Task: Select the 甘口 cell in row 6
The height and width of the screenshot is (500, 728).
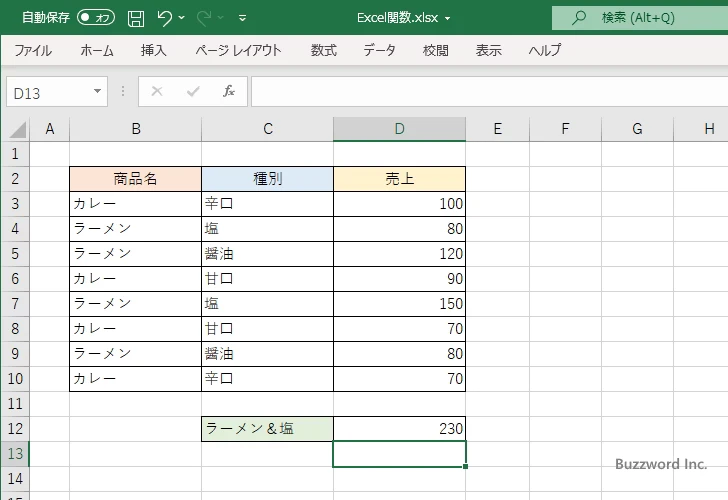Action: [x=267, y=279]
